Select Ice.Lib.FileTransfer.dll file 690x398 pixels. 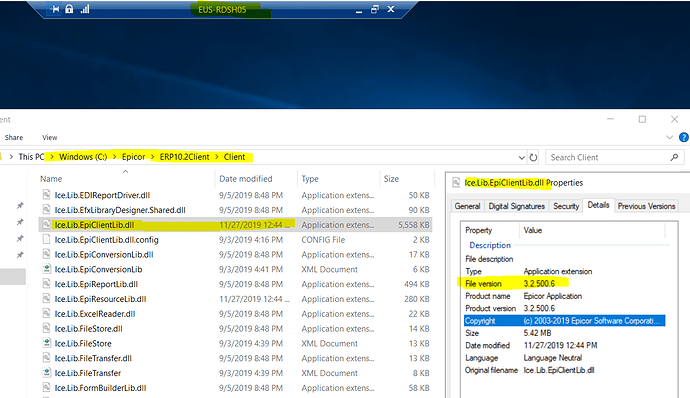(x=93, y=358)
